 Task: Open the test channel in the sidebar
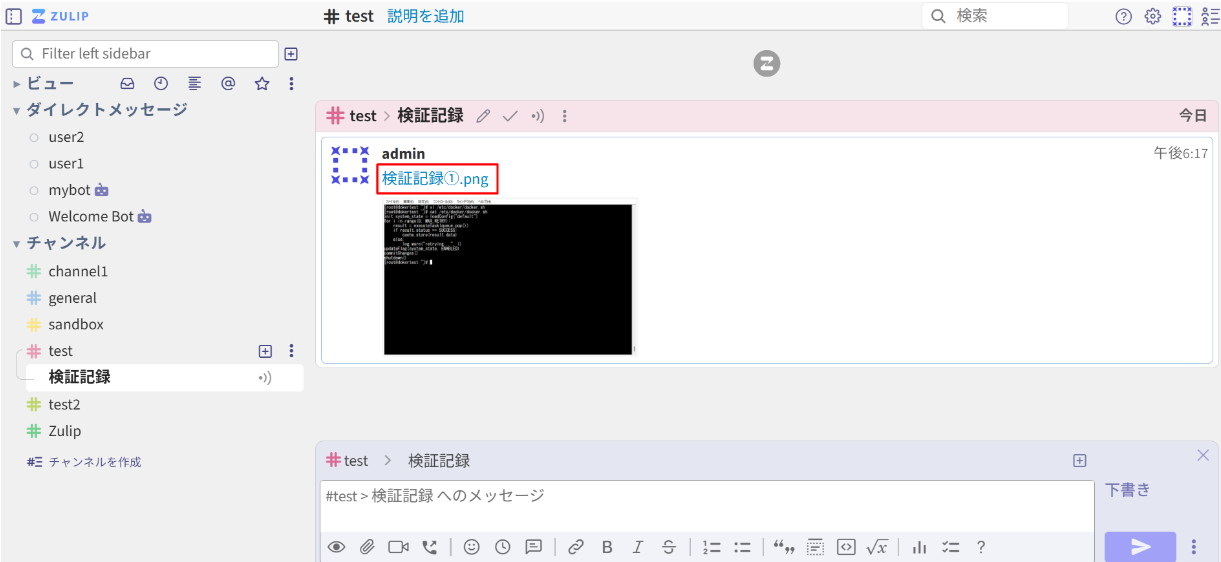tap(60, 351)
